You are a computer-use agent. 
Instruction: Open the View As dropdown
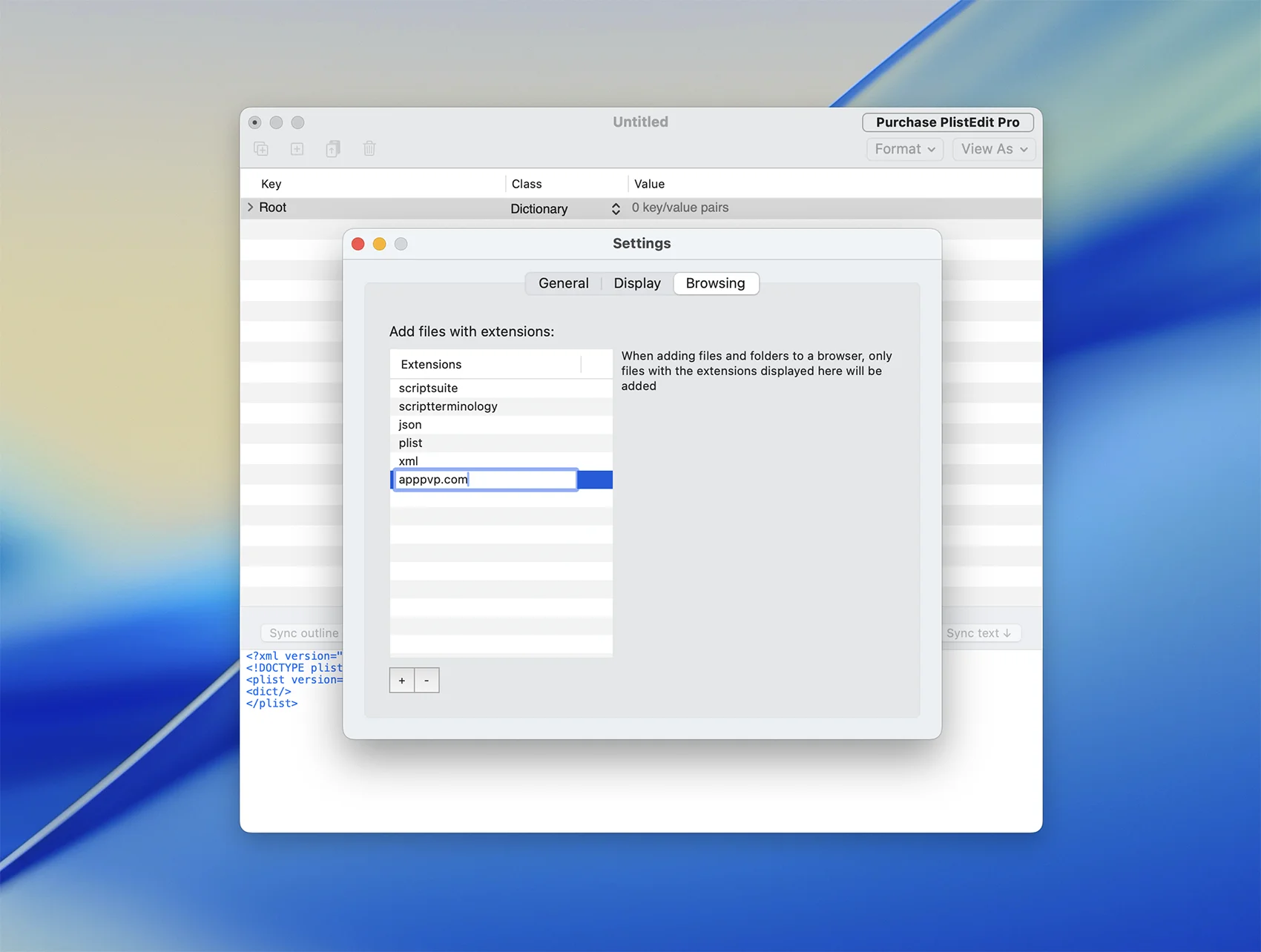[x=993, y=149]
